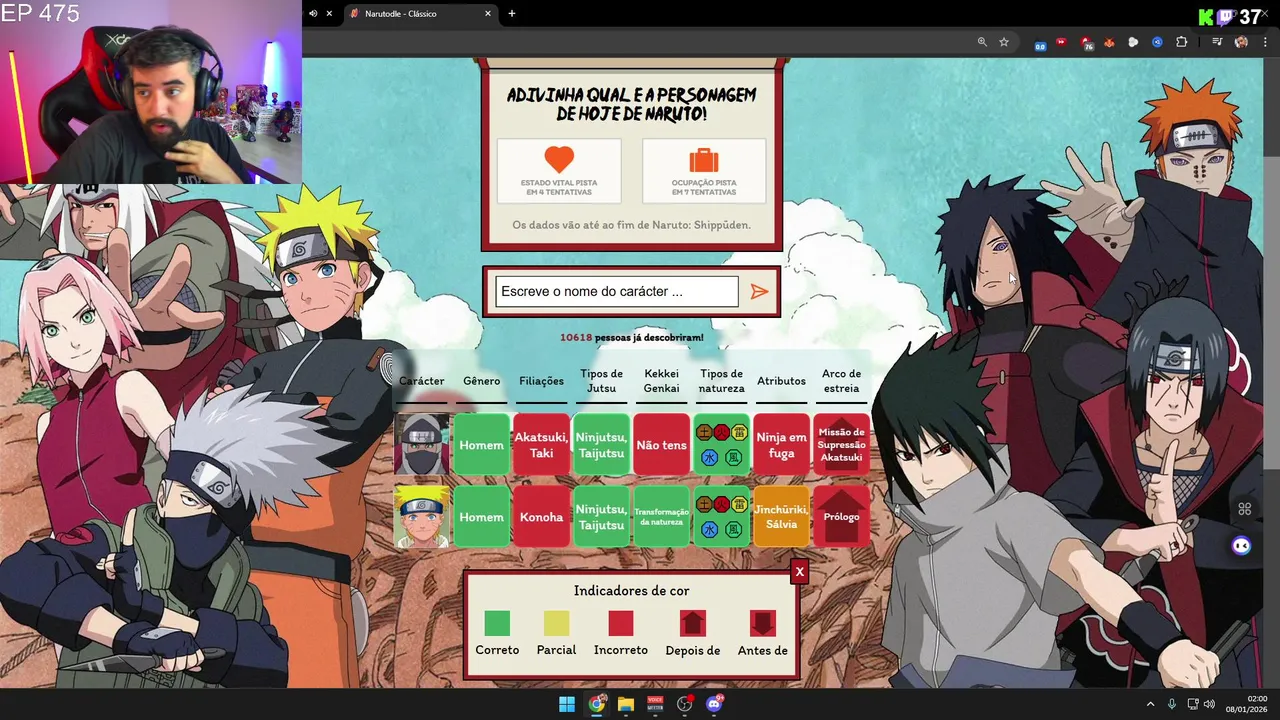This screenshot has width=1280, height=720.
Task: Click the 'Tipos de Jutsu' column header
Action: coord(601,381)
